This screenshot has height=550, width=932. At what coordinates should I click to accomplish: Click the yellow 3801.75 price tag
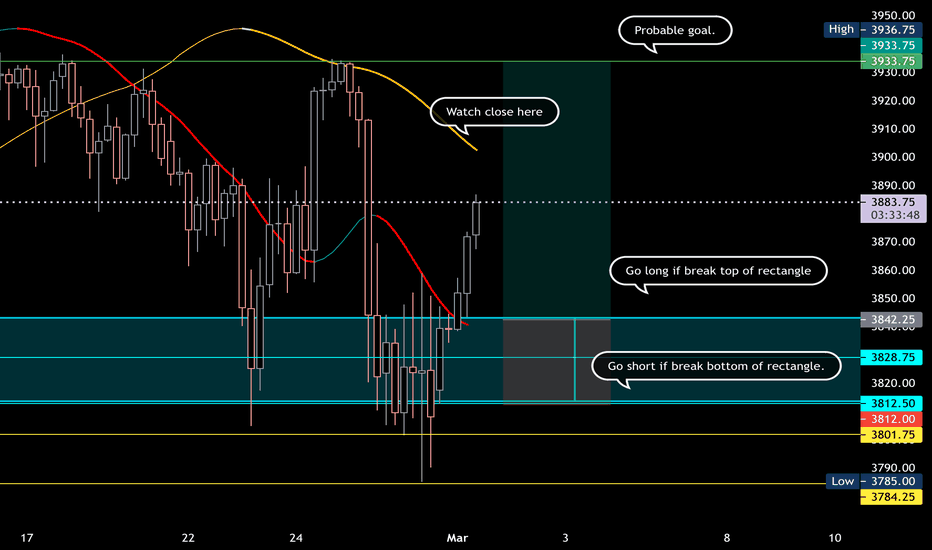coord(892,435)
